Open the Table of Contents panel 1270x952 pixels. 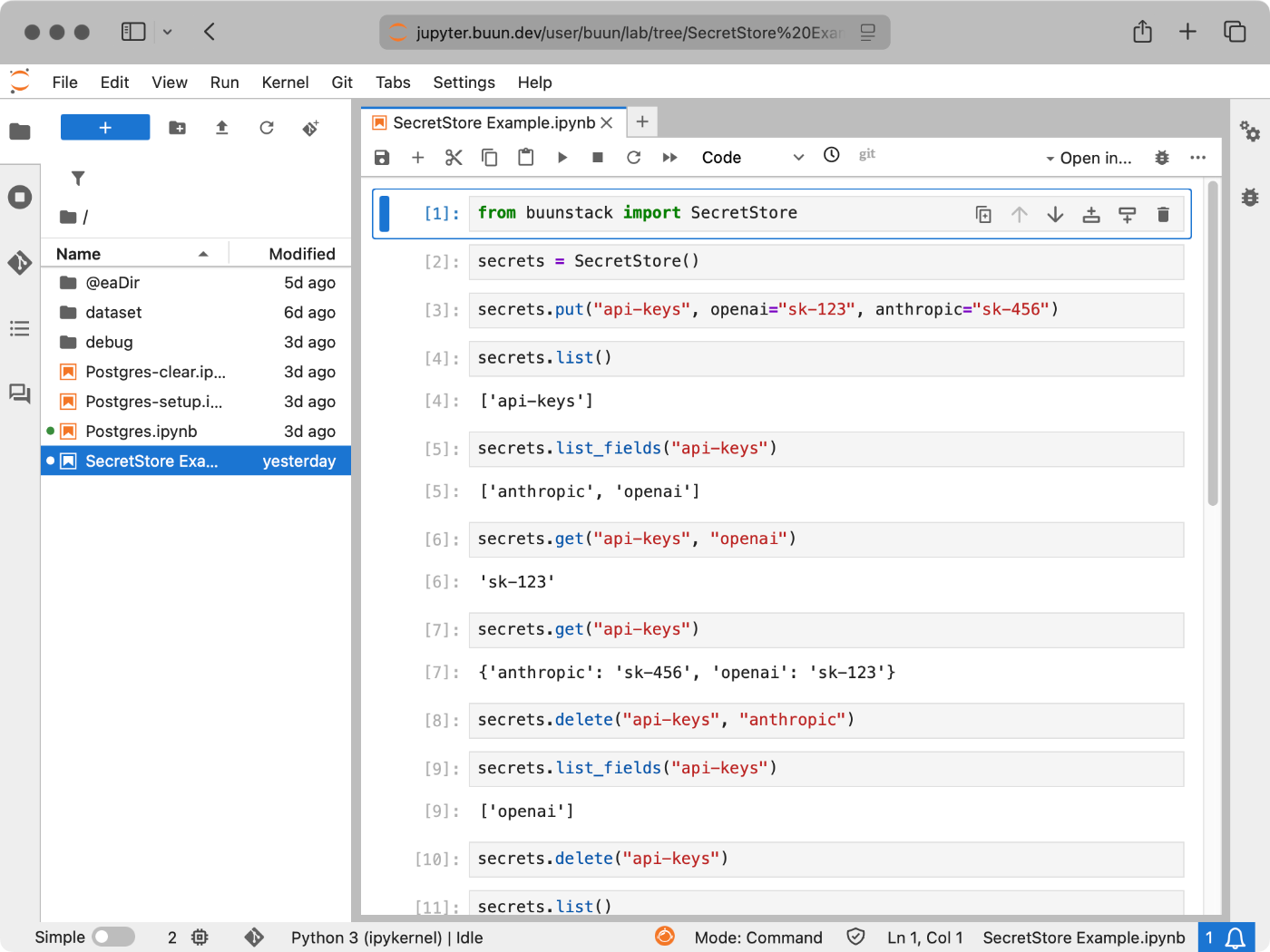pyautogui.click(x=20, y=328)
